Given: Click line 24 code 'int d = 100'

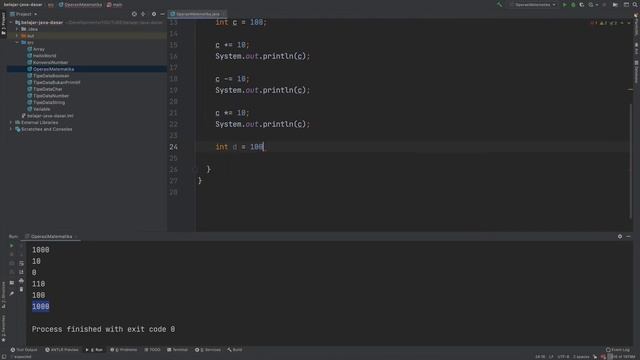Looking at the screenshot, I should click(x=240, y=147).
